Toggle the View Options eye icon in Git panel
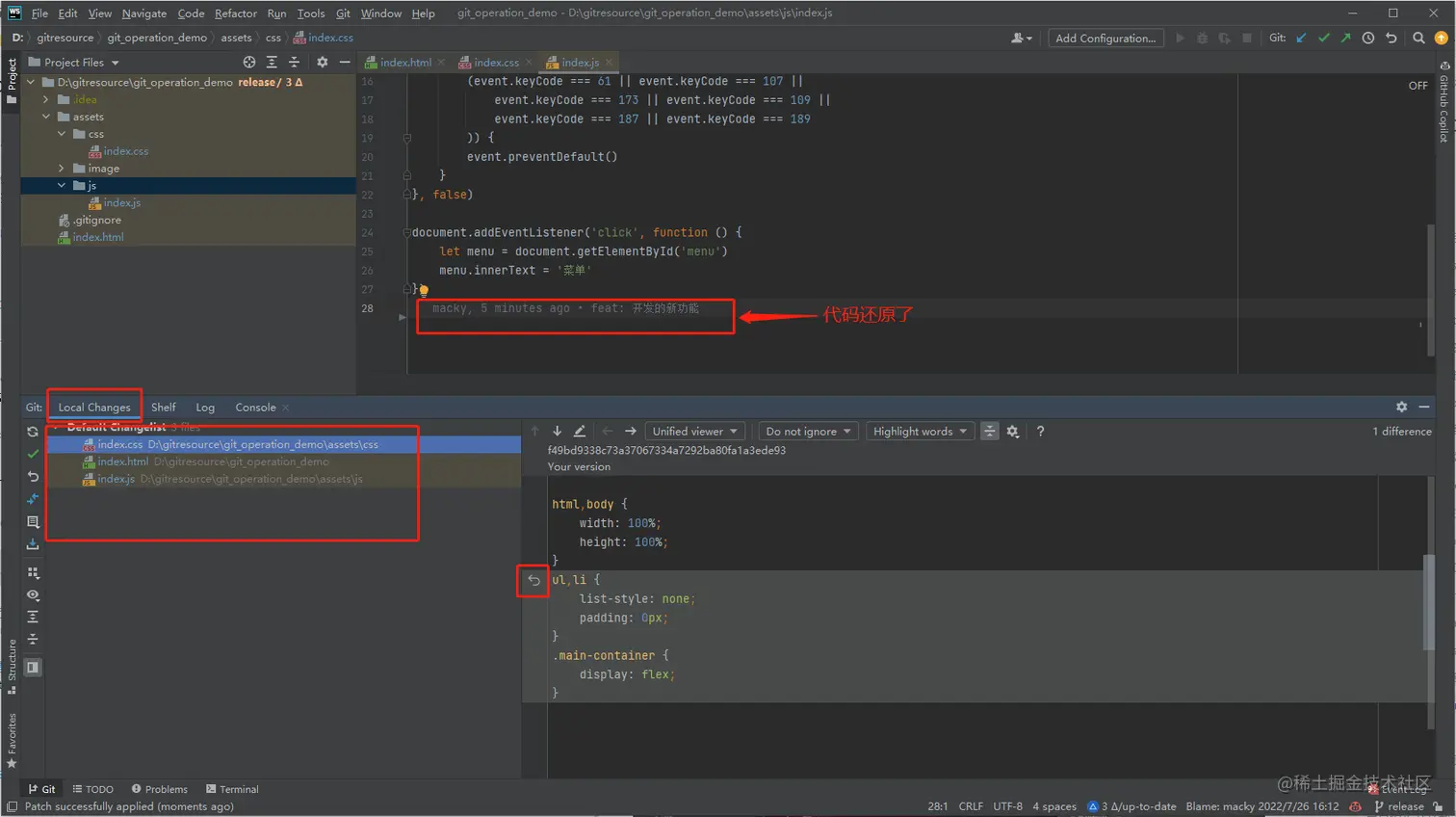Viewport: 1456px width, 817px height. [x=33, y=595]
